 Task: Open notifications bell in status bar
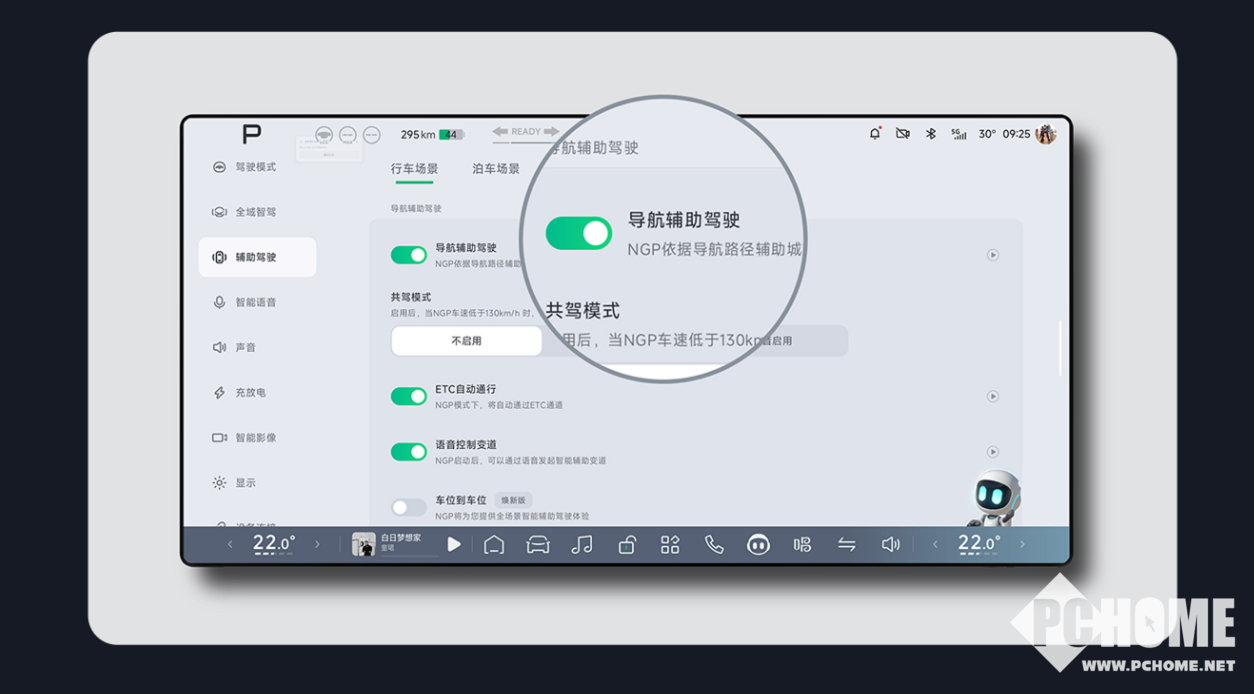tap(875, 134)
